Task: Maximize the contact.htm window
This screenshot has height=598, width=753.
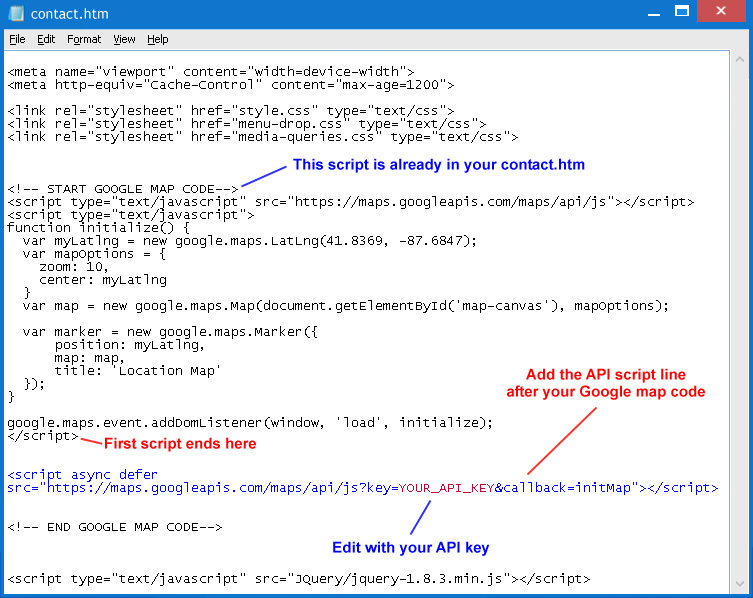Action: [681, 11]
